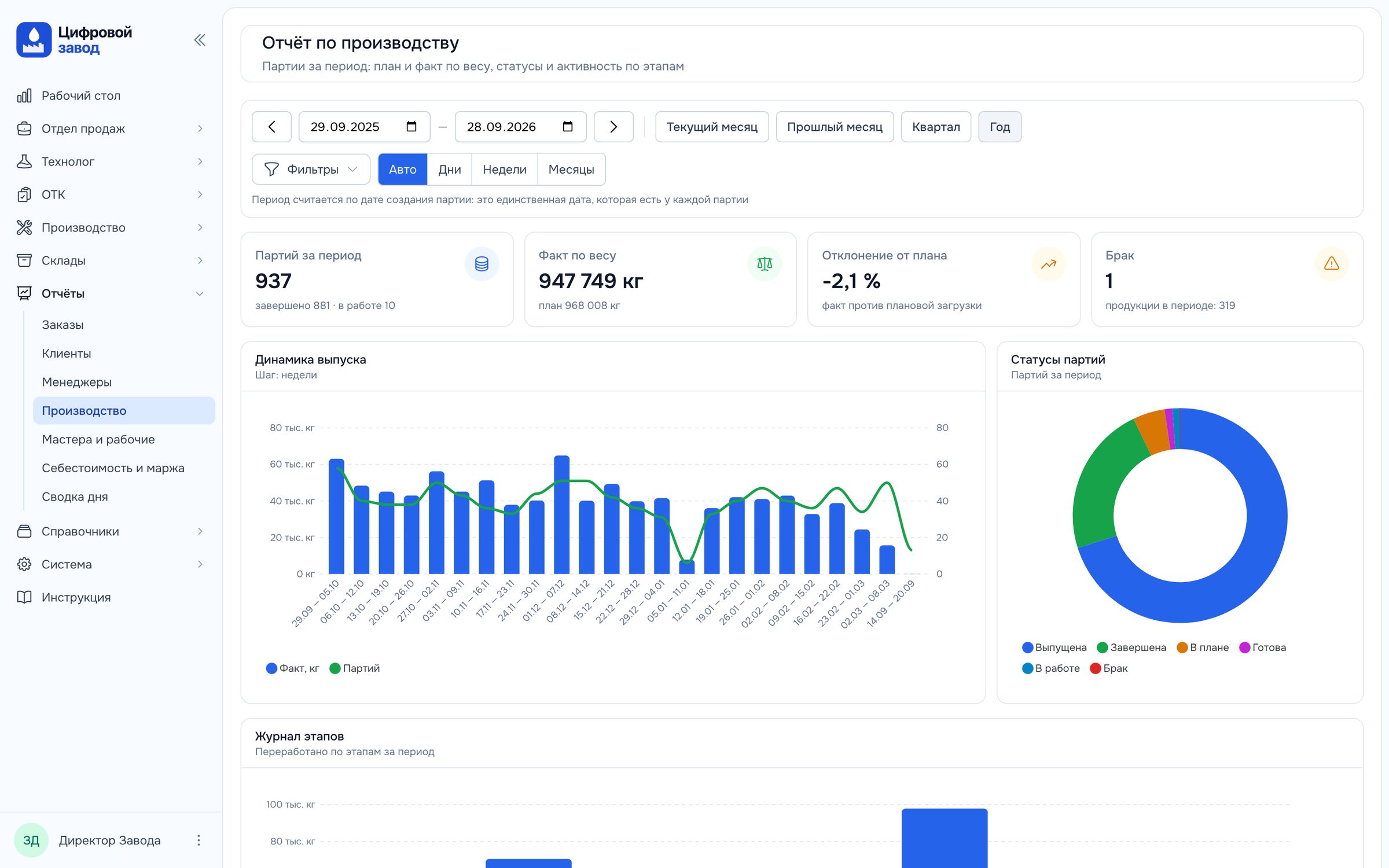Click the Склады archive box icon

(24, 260)
